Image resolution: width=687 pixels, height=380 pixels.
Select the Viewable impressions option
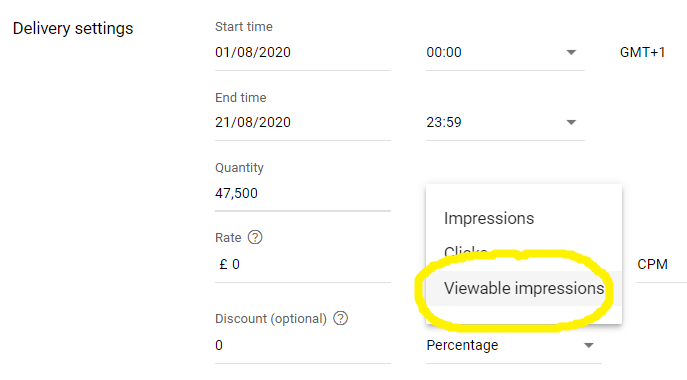pyautogui.click(x=524, y=288)
